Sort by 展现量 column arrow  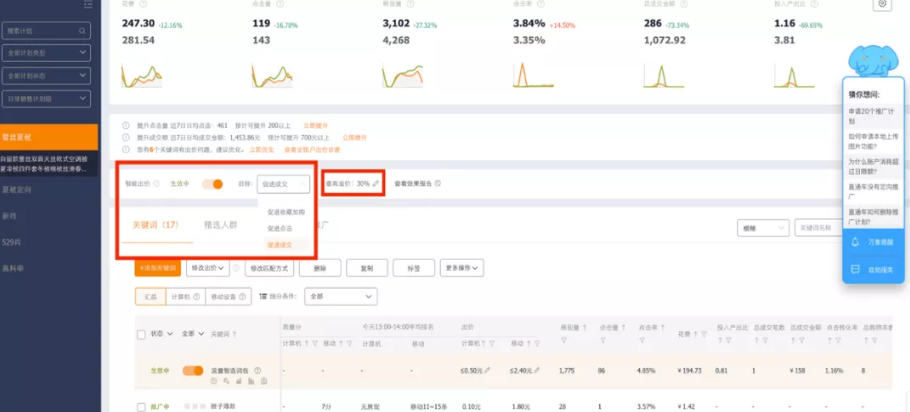tap(584, 327)
